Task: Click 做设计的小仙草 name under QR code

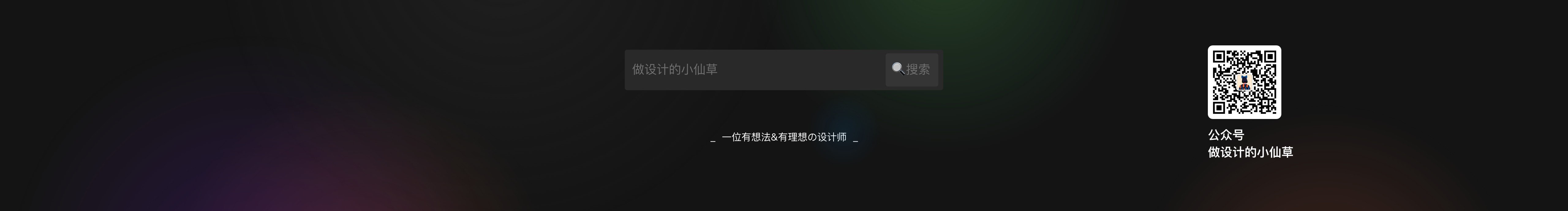Action: [x=1250, y=152]
